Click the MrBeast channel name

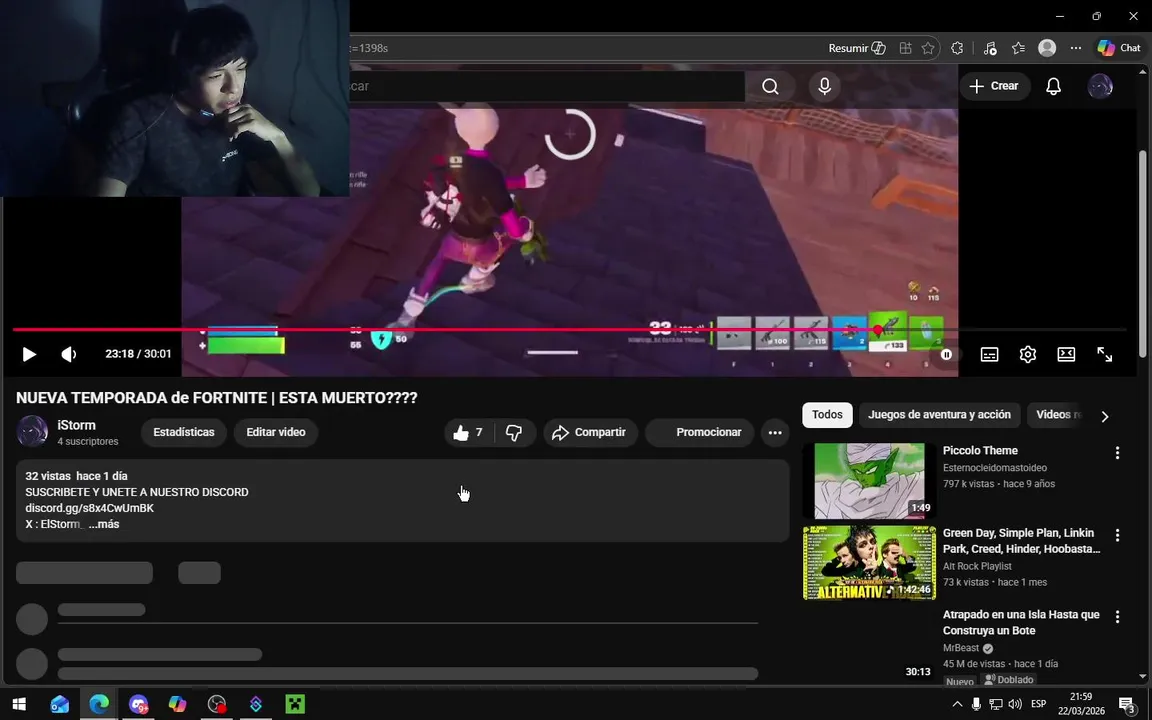961,648
